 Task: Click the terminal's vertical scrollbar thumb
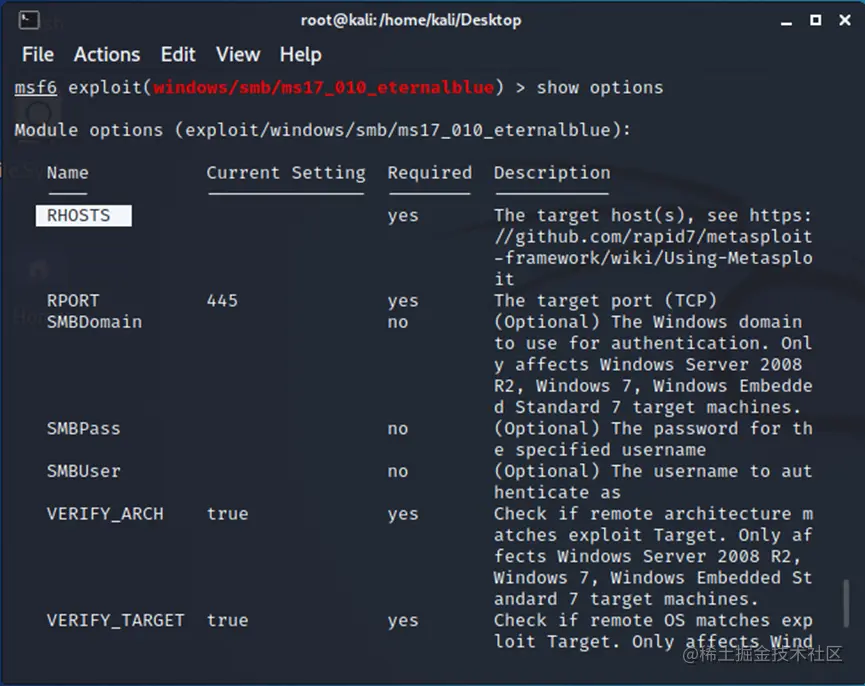pyautogui.click(x=847, y=603)
